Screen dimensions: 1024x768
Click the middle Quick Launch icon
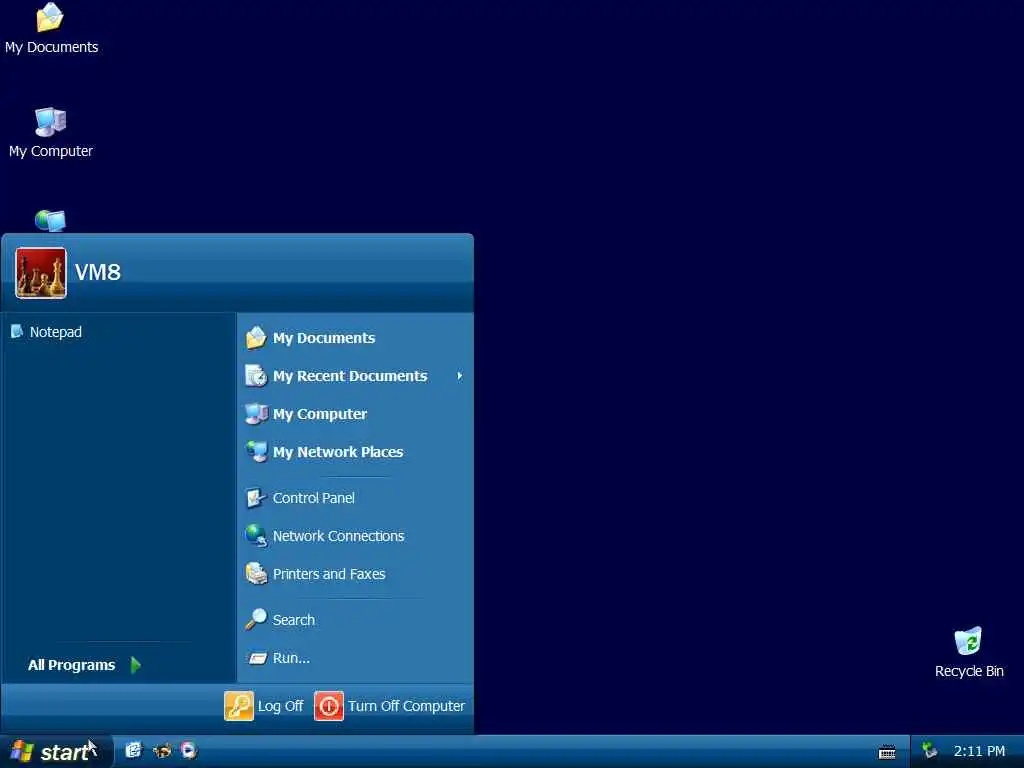coord(162,750)
